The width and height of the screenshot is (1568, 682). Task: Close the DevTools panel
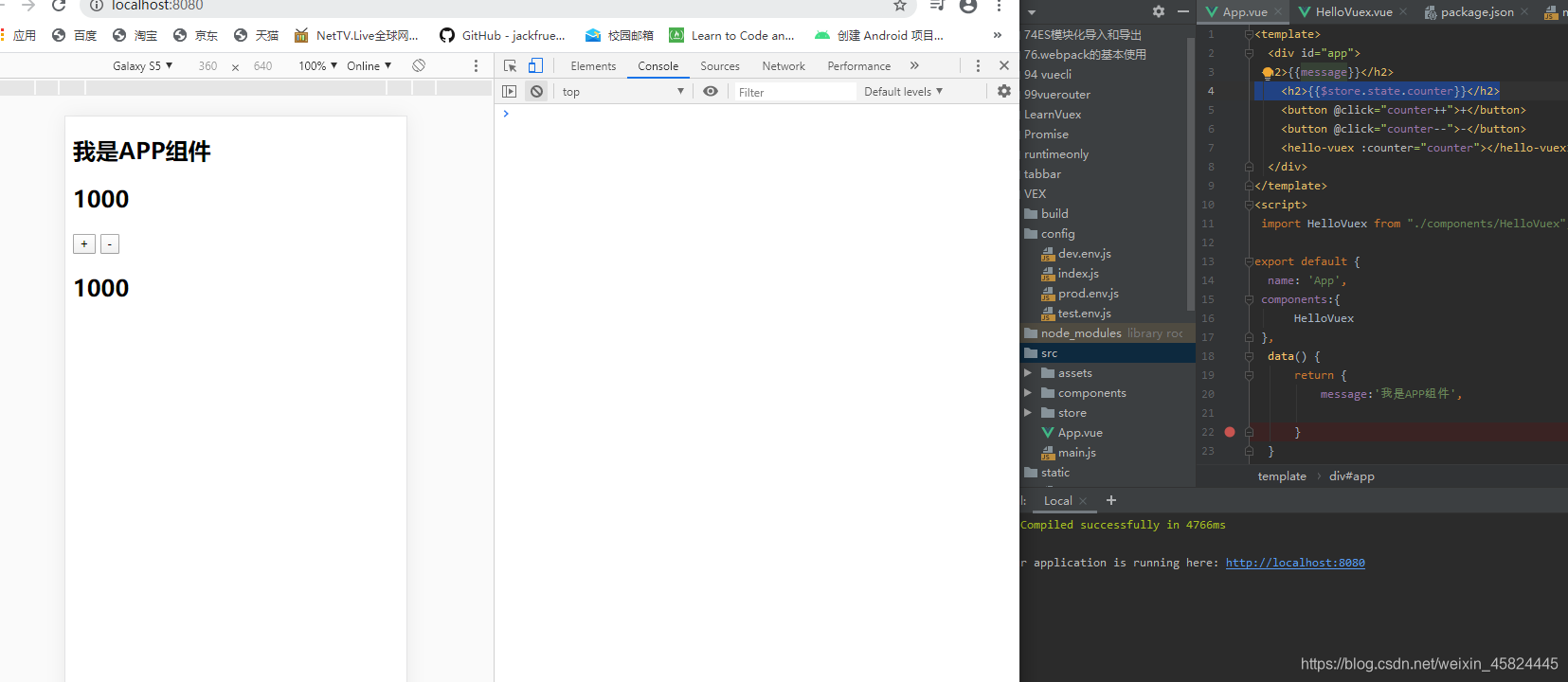coord(1004,65)
